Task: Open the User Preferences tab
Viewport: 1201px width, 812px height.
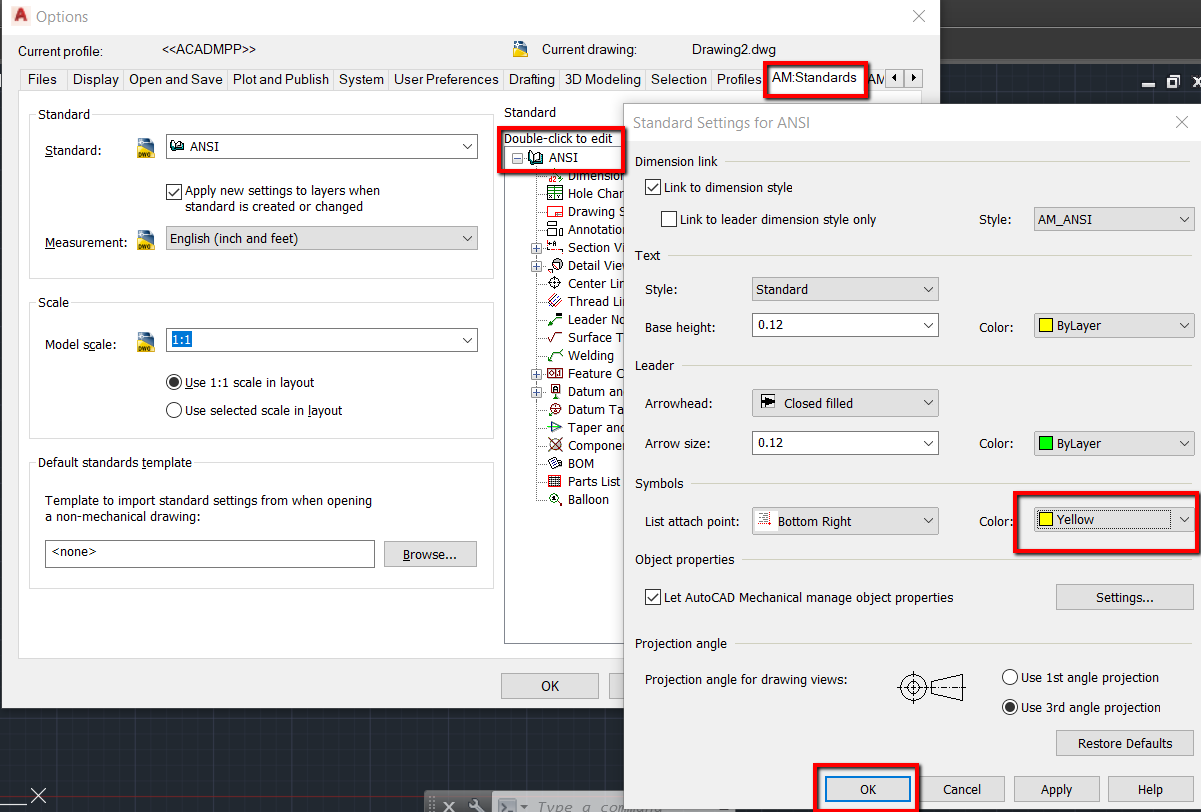Action: click(444, 78)
